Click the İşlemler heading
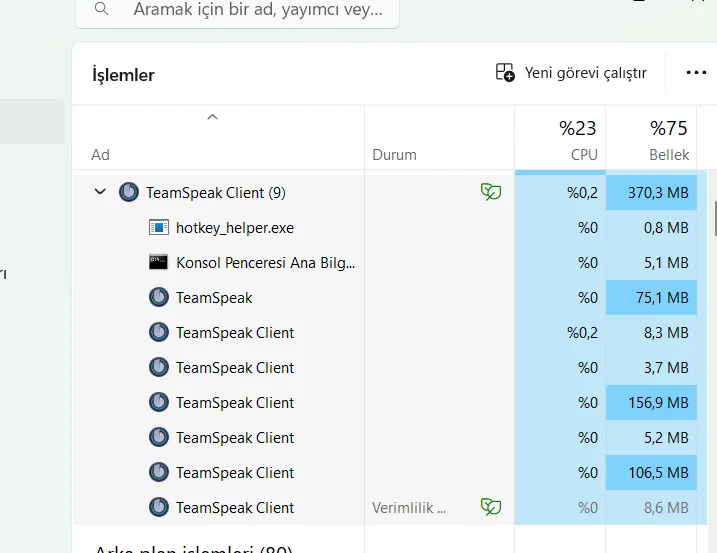 [123, 75]
